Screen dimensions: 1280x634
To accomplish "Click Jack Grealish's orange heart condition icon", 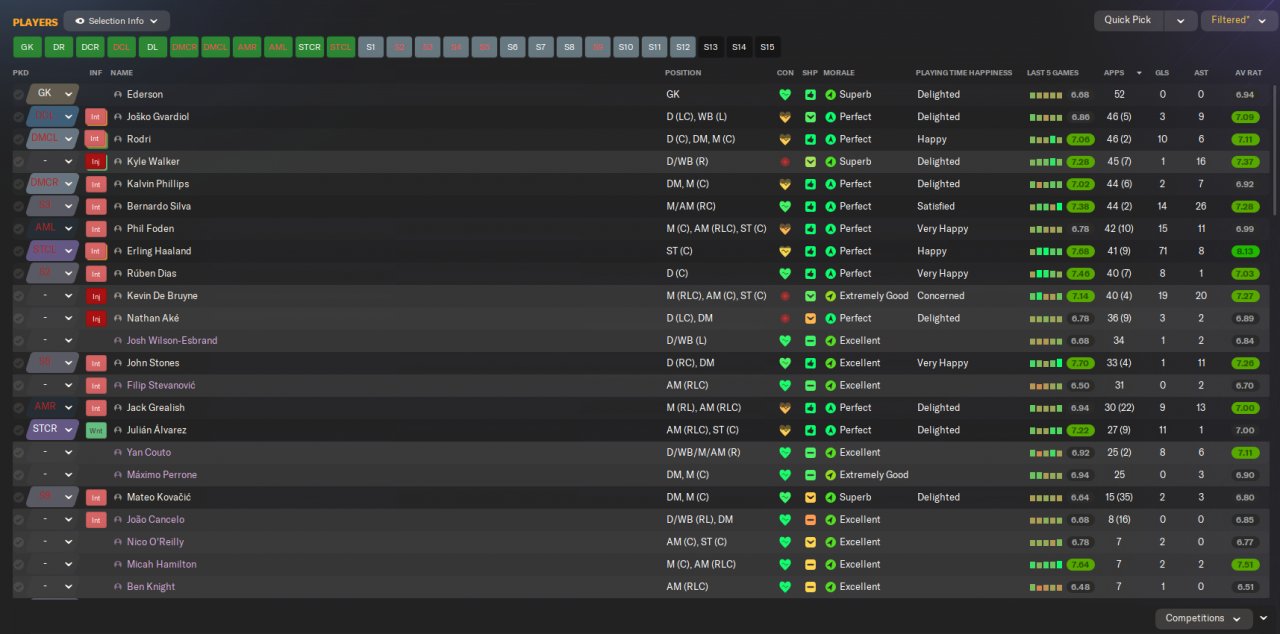I will tap(785, 408).
